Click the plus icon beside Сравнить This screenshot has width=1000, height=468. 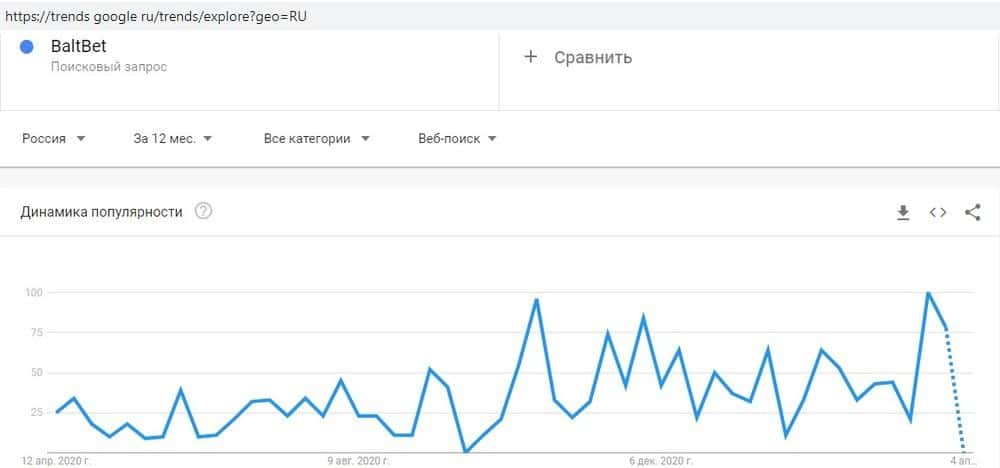pyautogui.click(x=531, y=57)
